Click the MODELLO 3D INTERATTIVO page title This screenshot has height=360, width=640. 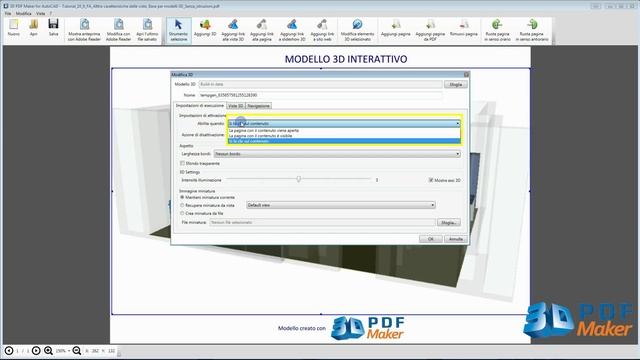point(346,59)
